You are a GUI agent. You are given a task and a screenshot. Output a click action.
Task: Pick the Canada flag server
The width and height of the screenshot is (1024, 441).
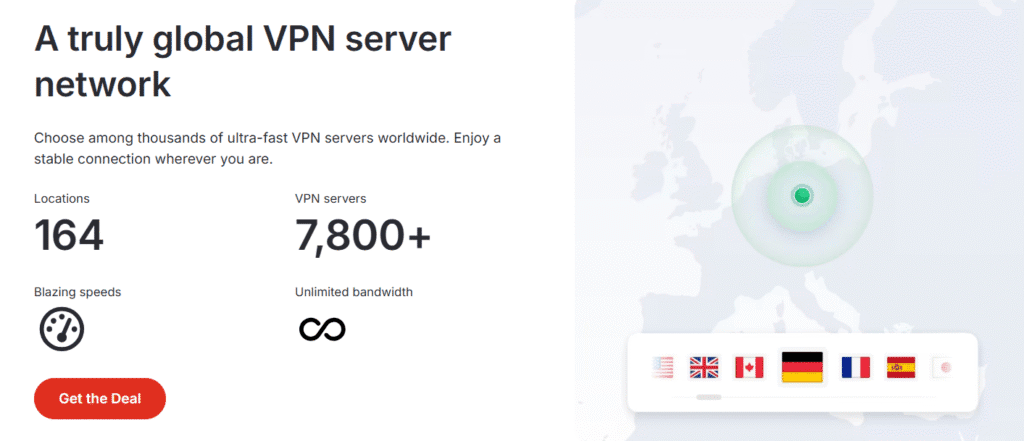pos(749,367)
